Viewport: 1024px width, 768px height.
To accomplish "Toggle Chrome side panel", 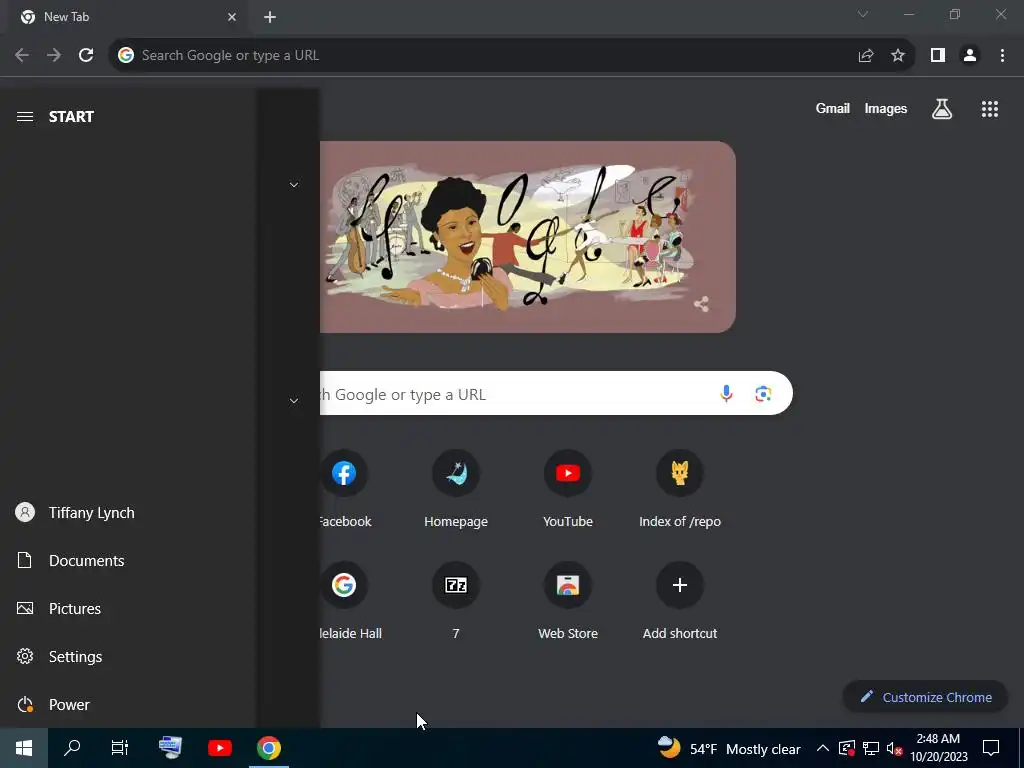I will (938, 56).
